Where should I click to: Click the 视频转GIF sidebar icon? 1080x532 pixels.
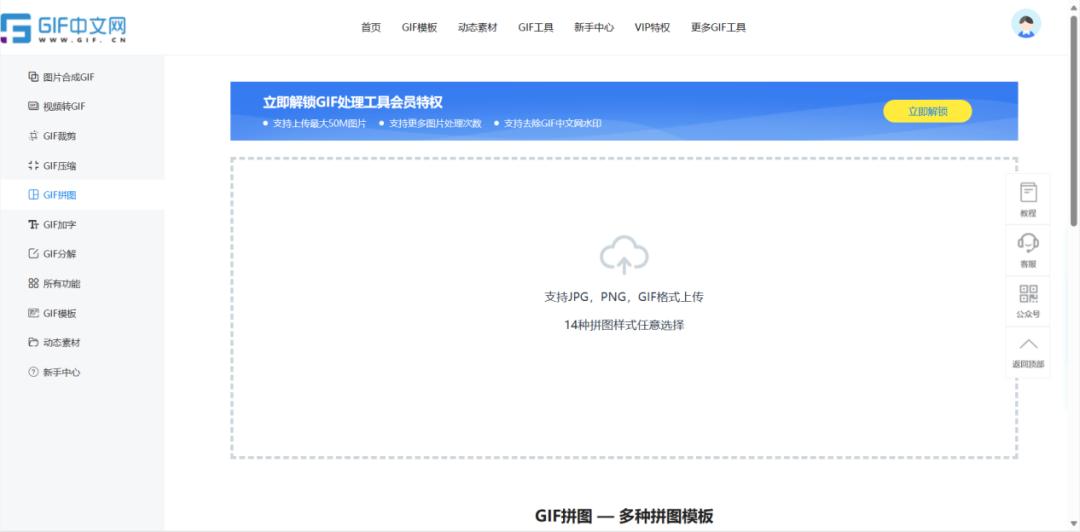(33, 106)
